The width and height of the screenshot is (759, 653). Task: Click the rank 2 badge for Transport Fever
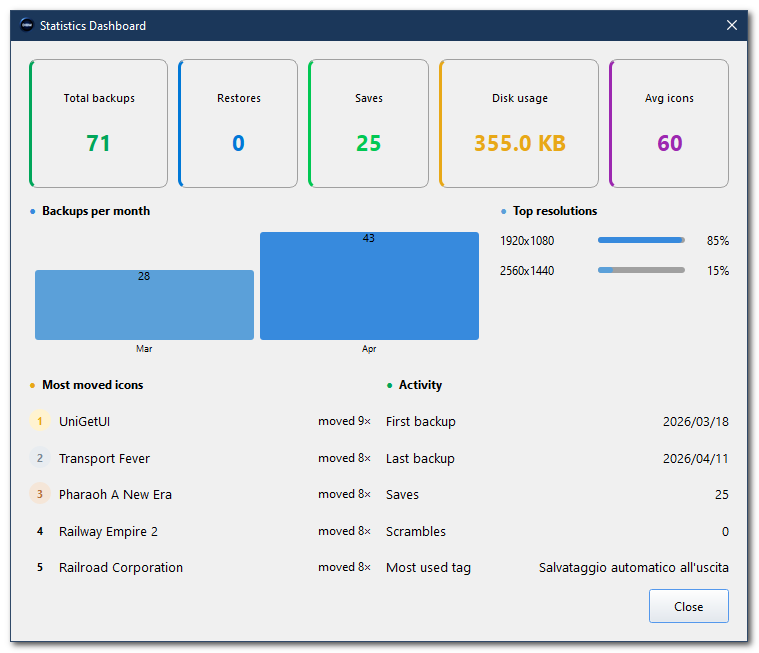coord(40,457)
